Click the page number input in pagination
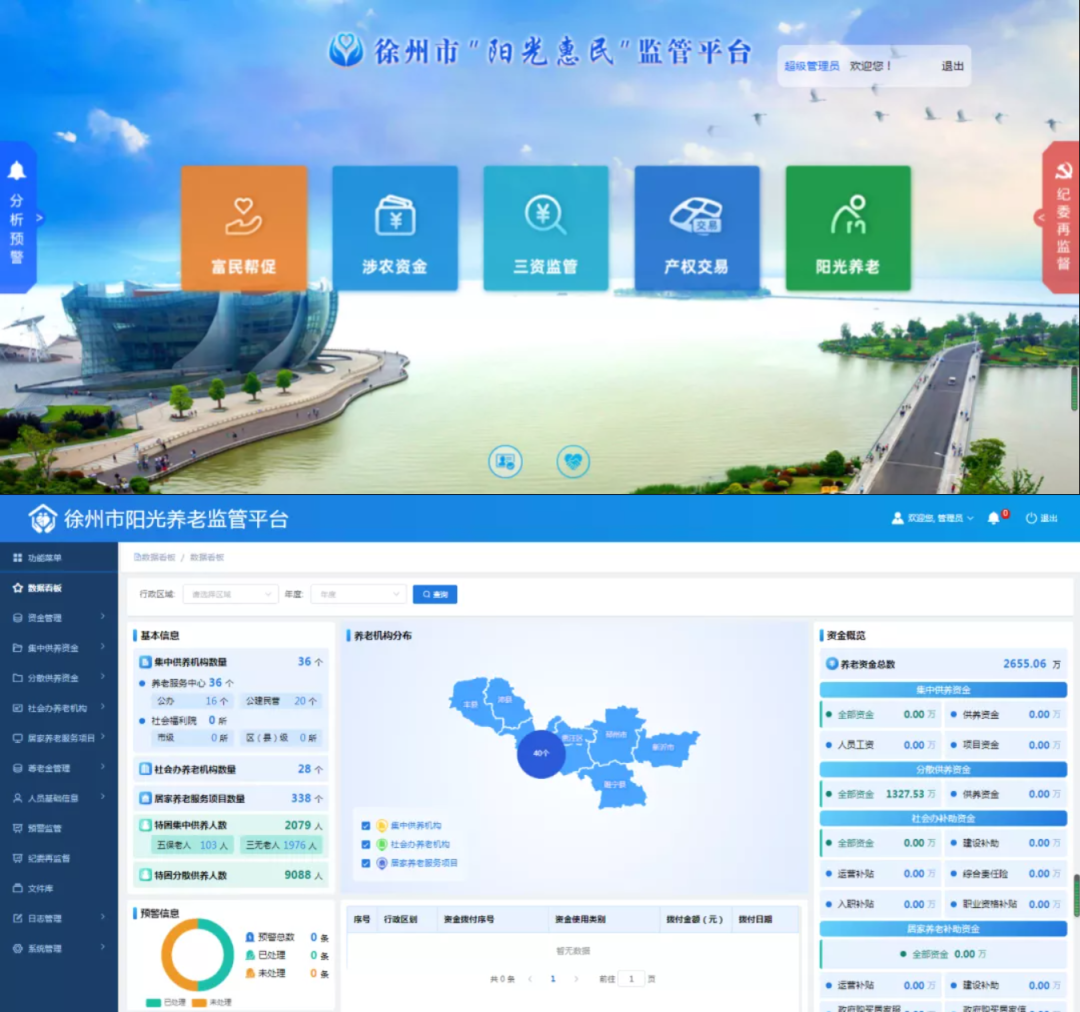This screenshot has height=1012, width=1080. (631, 979)
